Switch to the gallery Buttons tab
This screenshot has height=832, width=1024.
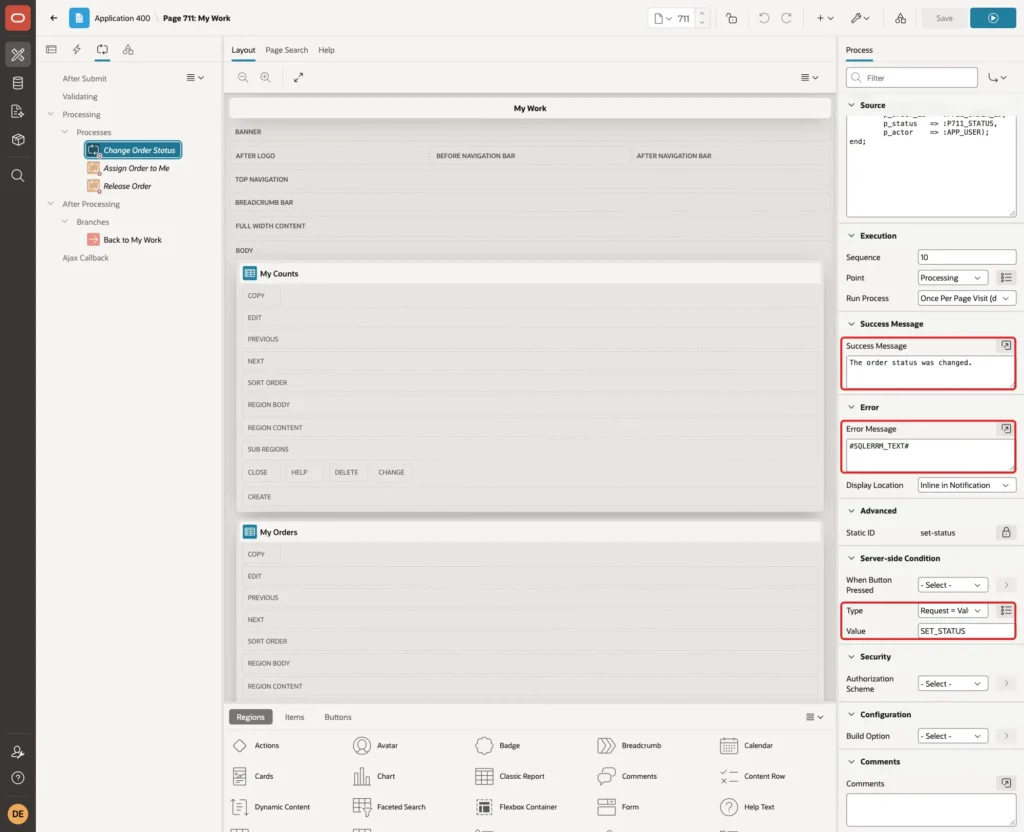click(x=338, y=717)
